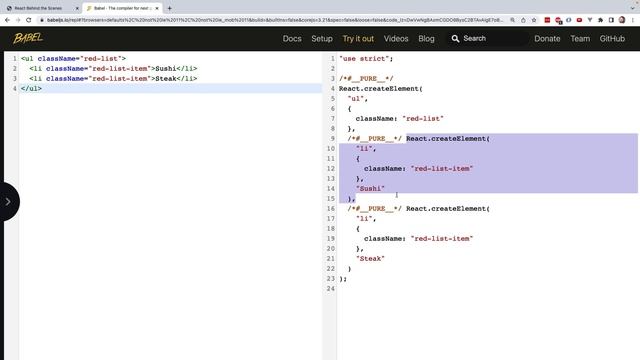Image resolution: width=640 pixels, height=360 pixels.
Task: Click the first red square extension icon
Action: 547,20
